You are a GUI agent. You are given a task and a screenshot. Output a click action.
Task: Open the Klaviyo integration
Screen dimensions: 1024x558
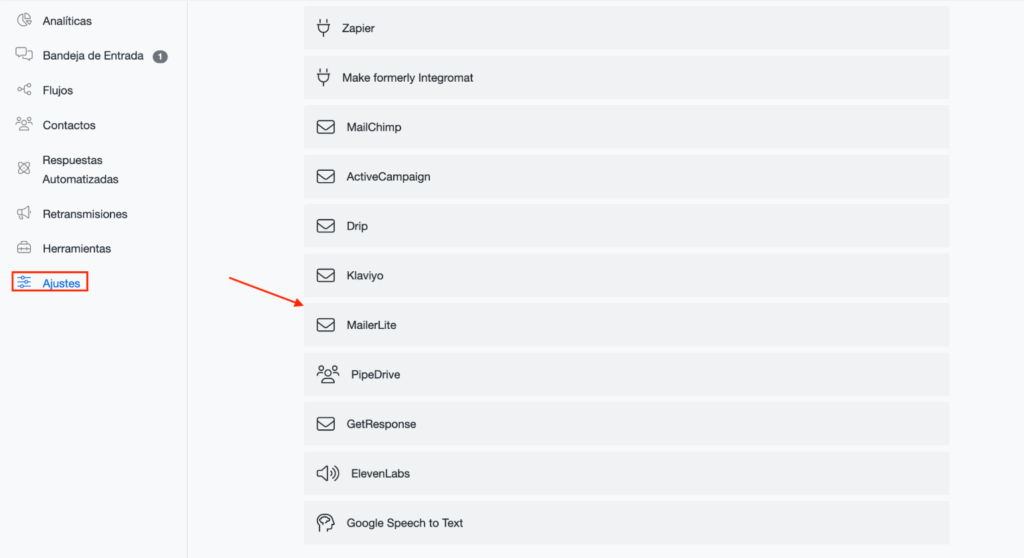pos(626,275)
